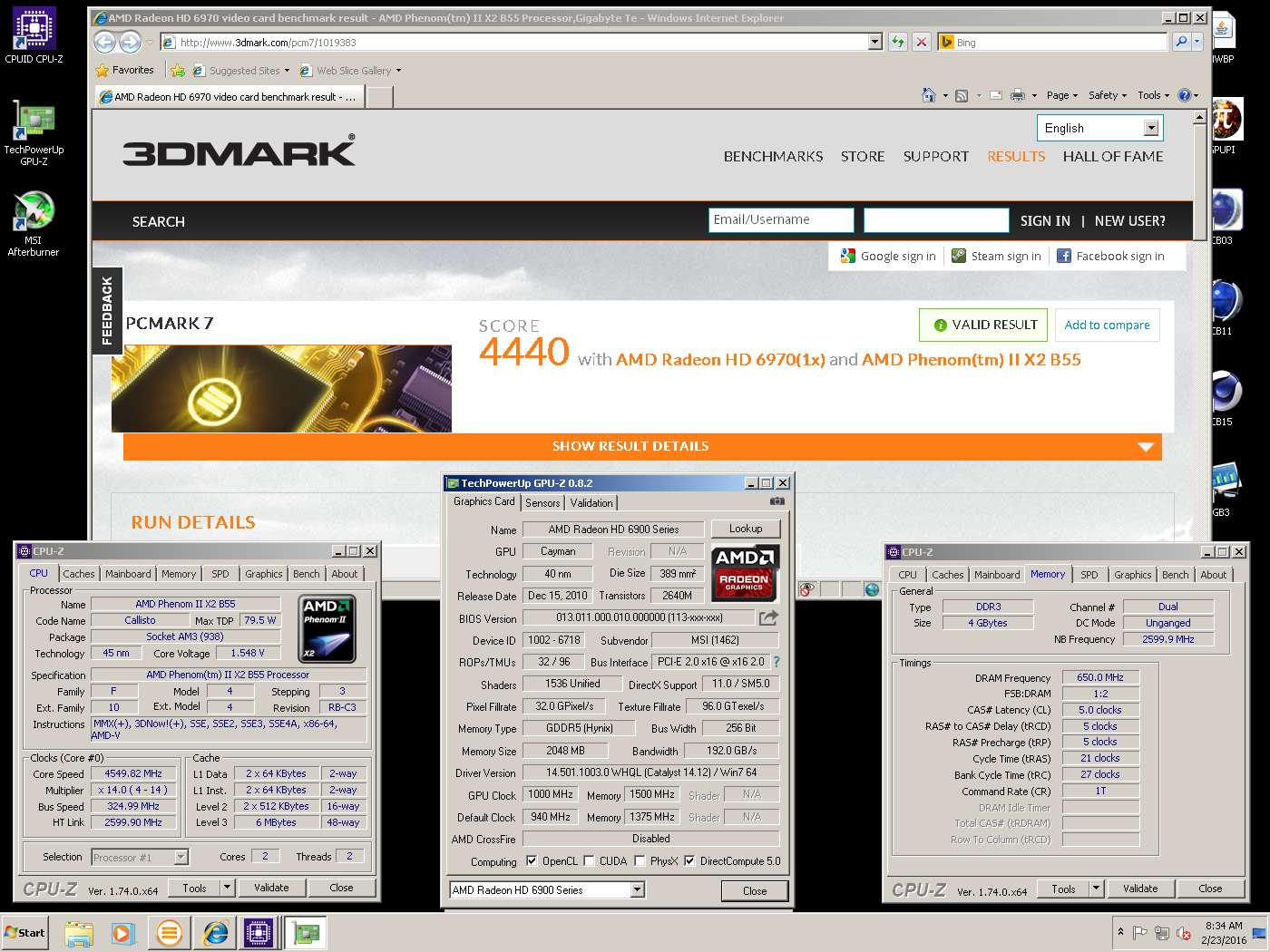This screenshot has width=1270, height=952.
Task: Click the vertical Feedback side tab
Action: tap(107, 310)
